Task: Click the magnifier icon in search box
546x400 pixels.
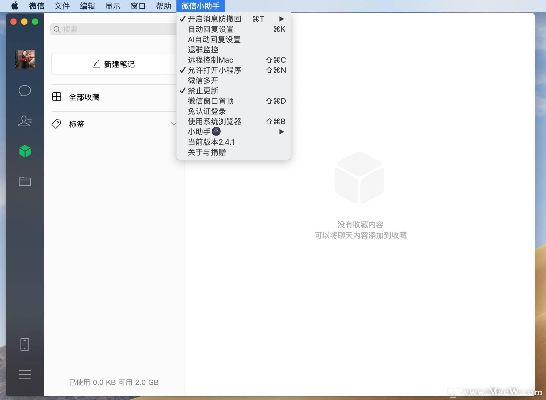Action: [x=57, y=29]
